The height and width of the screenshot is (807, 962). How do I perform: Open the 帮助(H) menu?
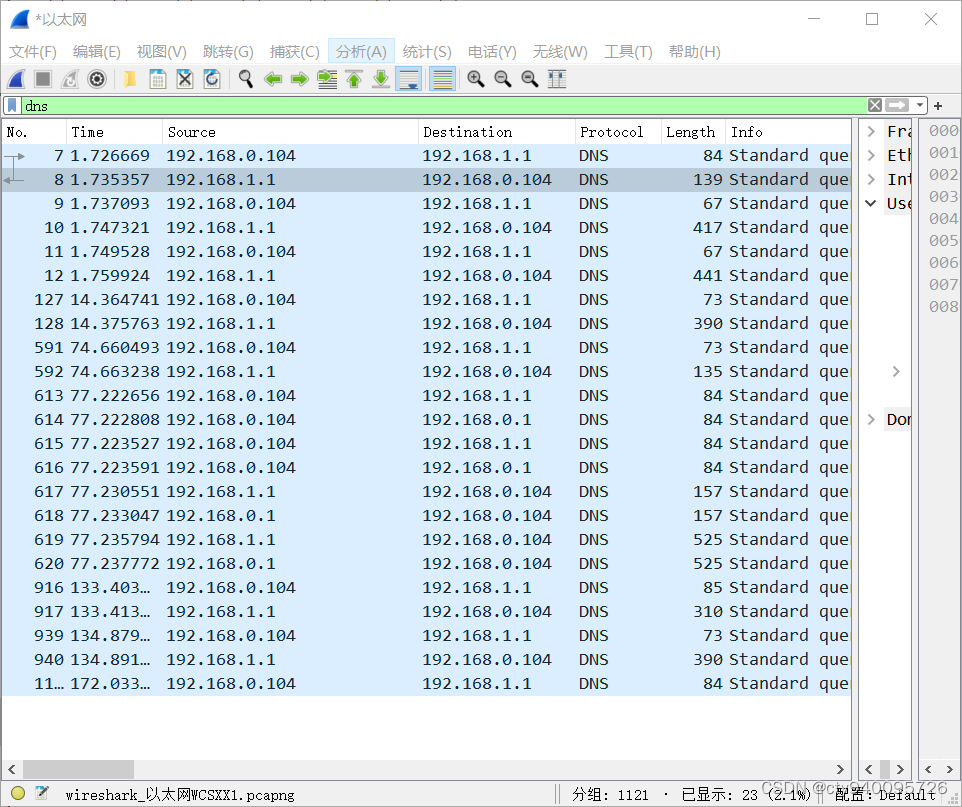[x=695, y=52]
